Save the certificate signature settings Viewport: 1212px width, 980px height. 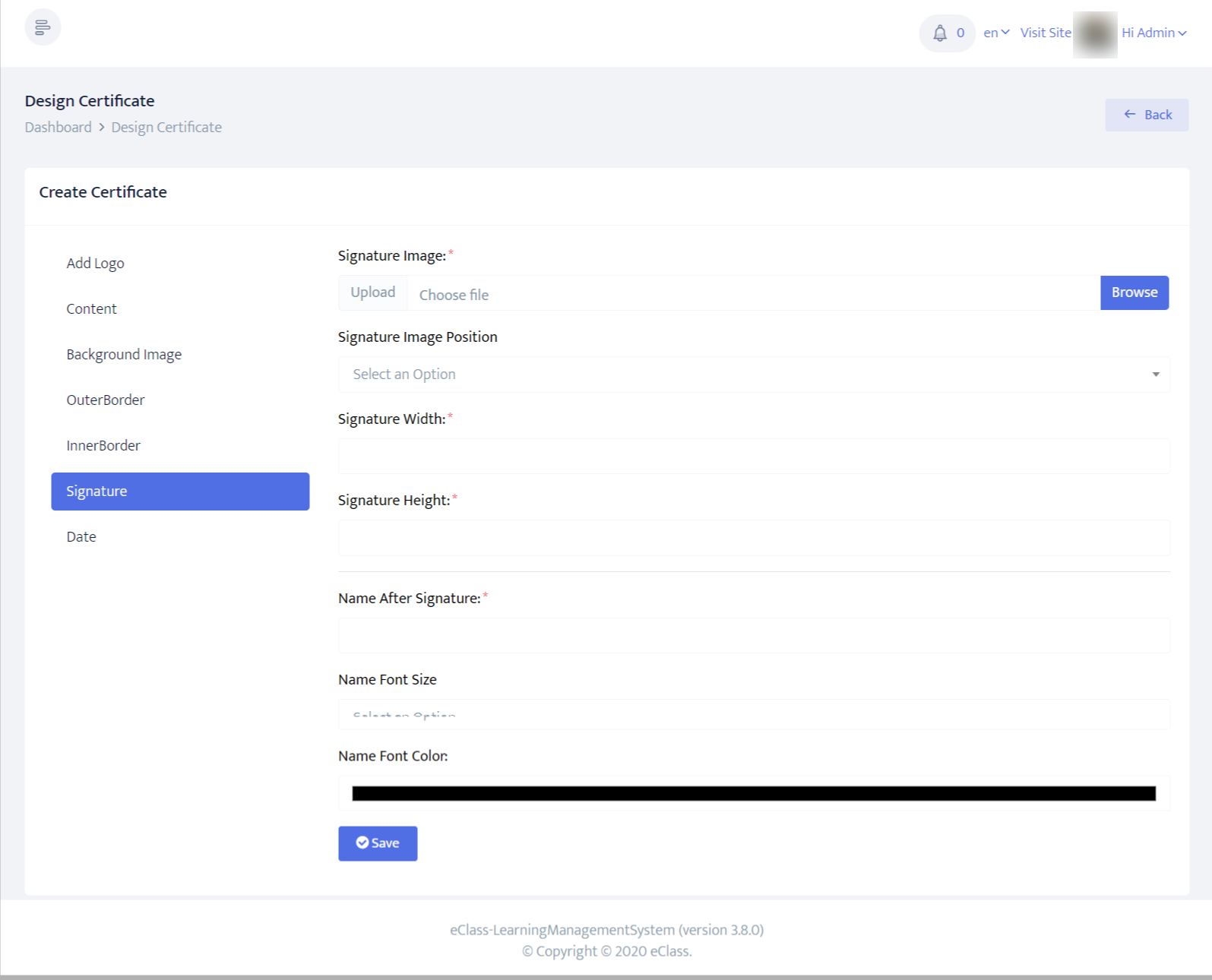click(x=378, y=843)
